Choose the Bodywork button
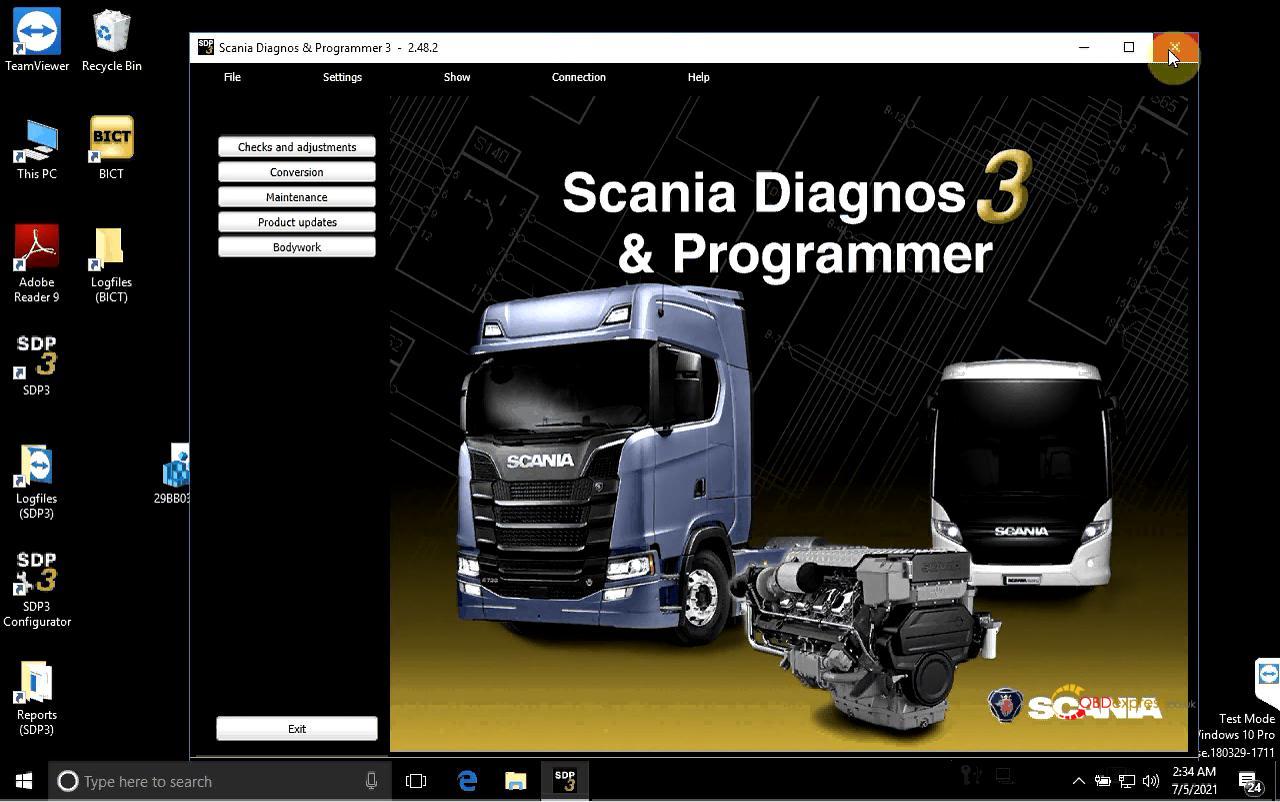The height and width of the screenshot is (802, 1280). point(297,247)
